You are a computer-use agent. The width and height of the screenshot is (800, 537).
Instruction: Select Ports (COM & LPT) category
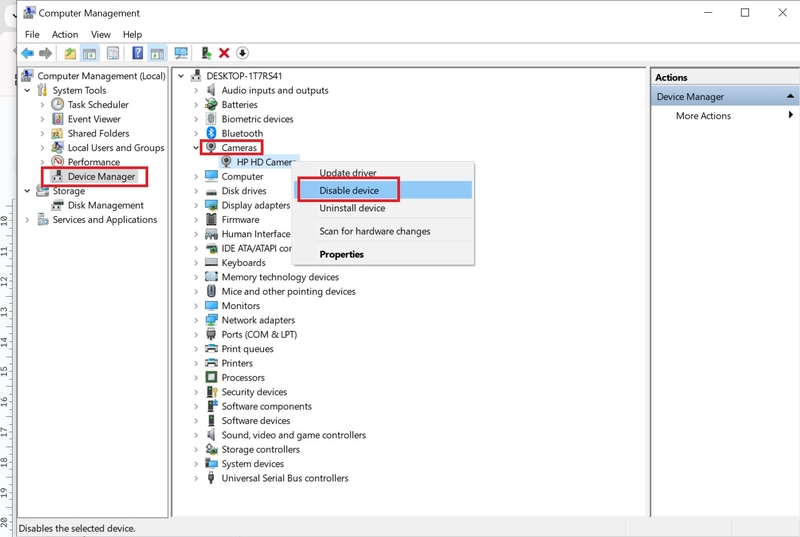pos(259,335)
